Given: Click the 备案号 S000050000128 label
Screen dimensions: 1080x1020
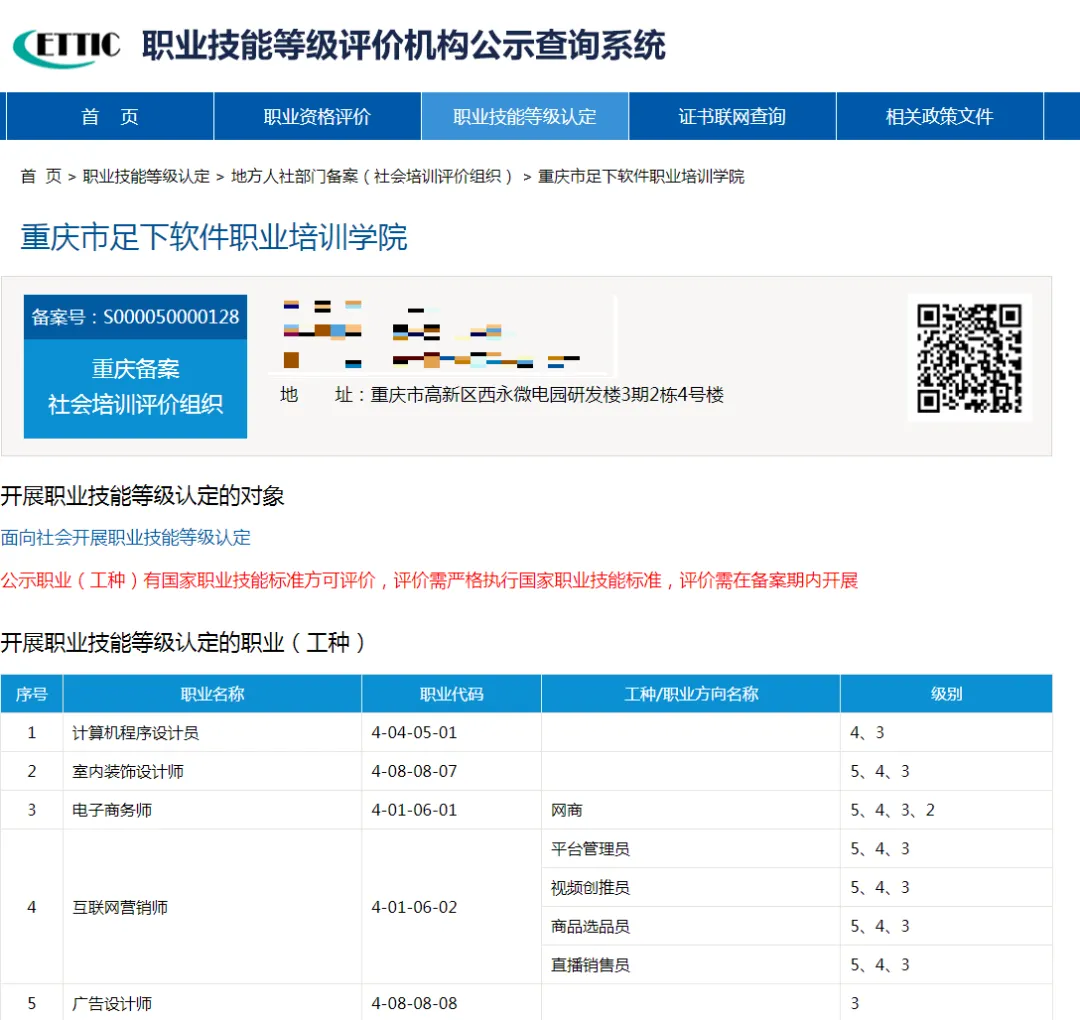Looking at the screenshot, I should 135,317.
